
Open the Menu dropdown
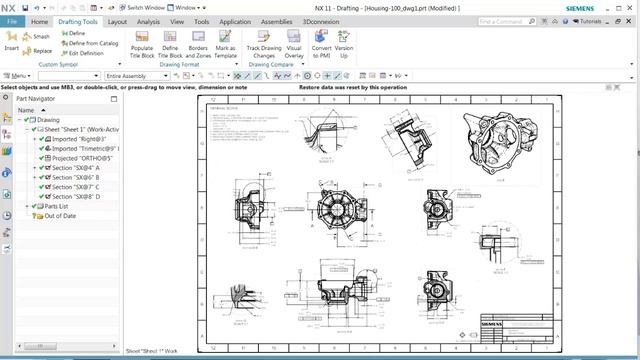point(17,76)
